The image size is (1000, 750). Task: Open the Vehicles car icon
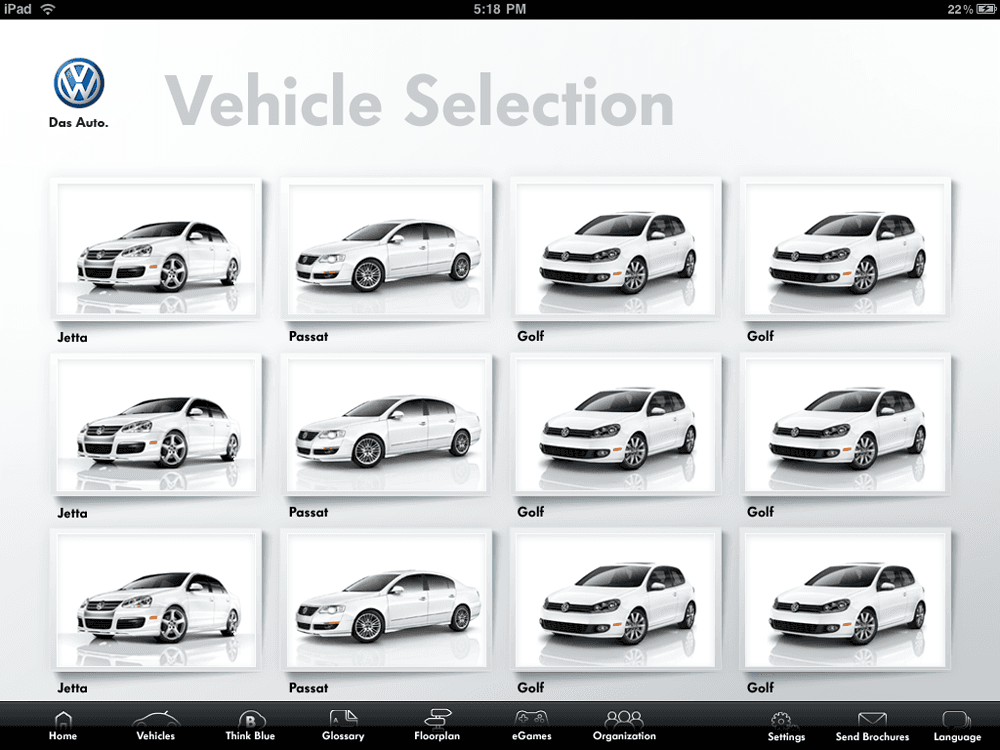tap(156, 720)
